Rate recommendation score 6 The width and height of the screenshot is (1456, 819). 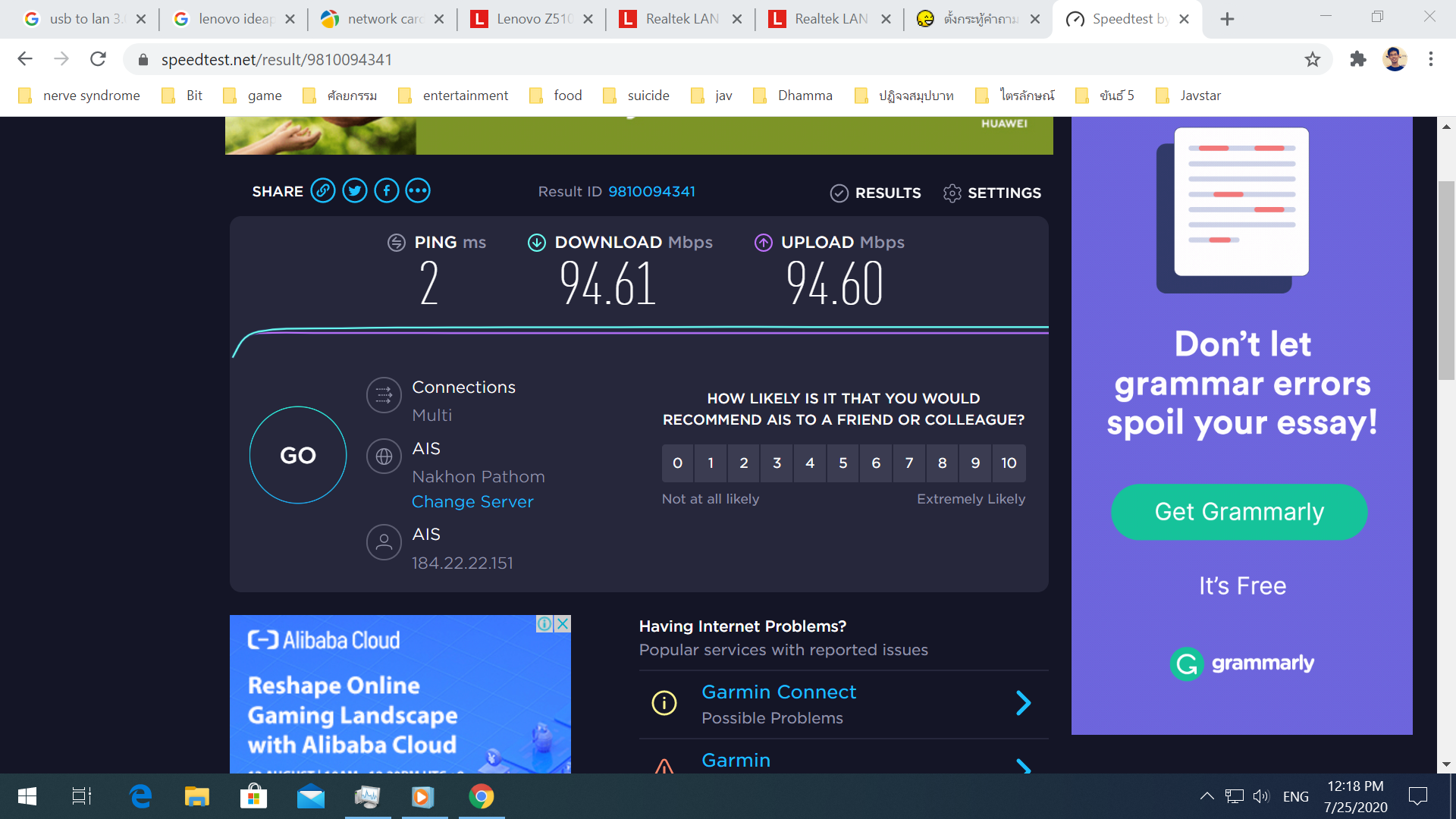[x=876, y=463]
